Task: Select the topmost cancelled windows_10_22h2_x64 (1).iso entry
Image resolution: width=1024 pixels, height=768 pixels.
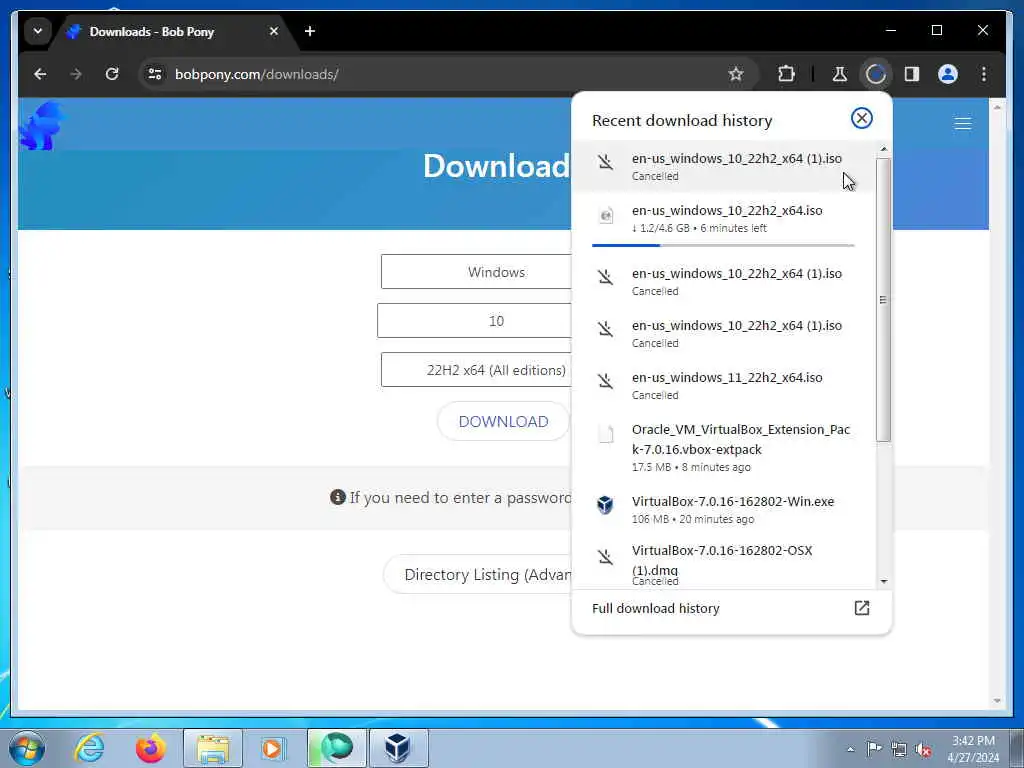Action: [724, 167]
